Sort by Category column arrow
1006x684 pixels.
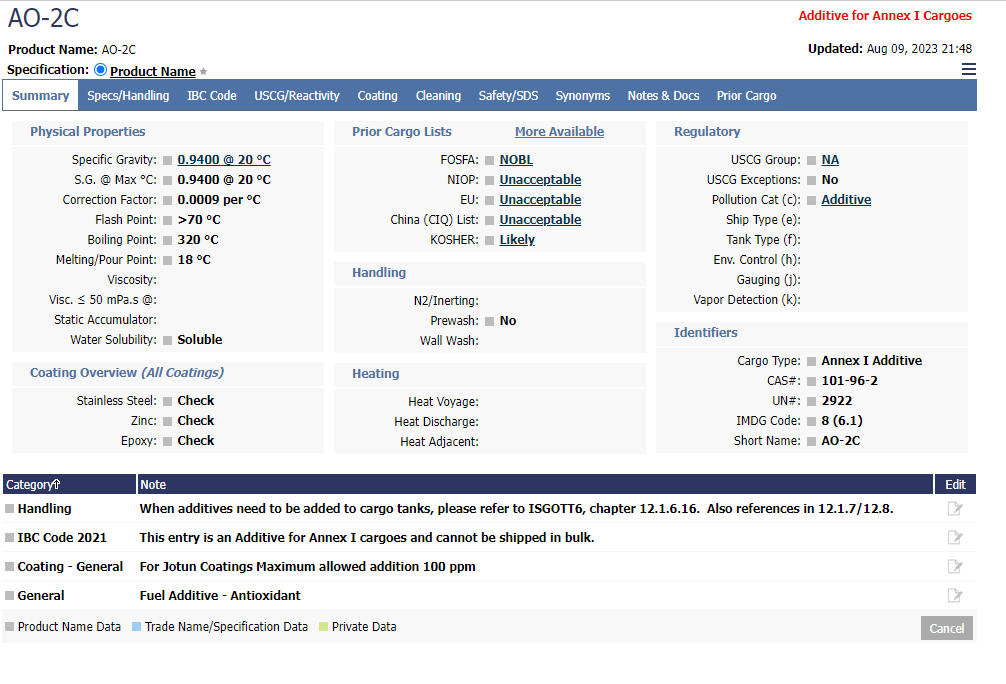pyautogui.click(x=57, y=485)
